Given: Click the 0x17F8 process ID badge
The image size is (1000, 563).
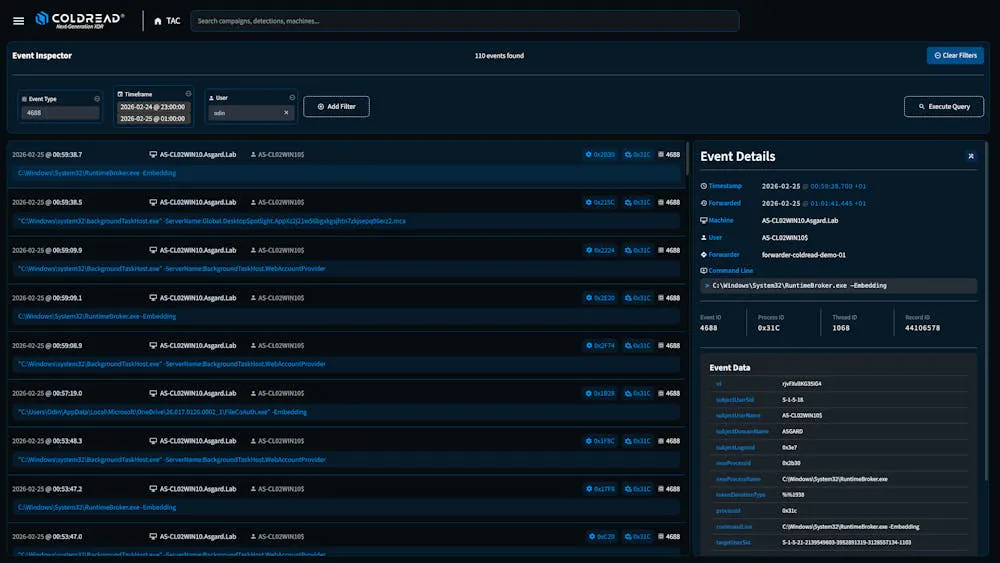Looking at the screenshot, I should point(600,489).
